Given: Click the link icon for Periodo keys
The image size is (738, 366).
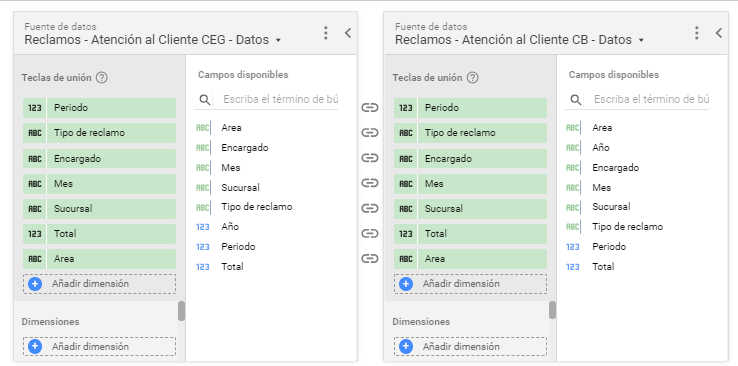Looking at the screenshot, I should pyautogui.click(x=370, y=108).
